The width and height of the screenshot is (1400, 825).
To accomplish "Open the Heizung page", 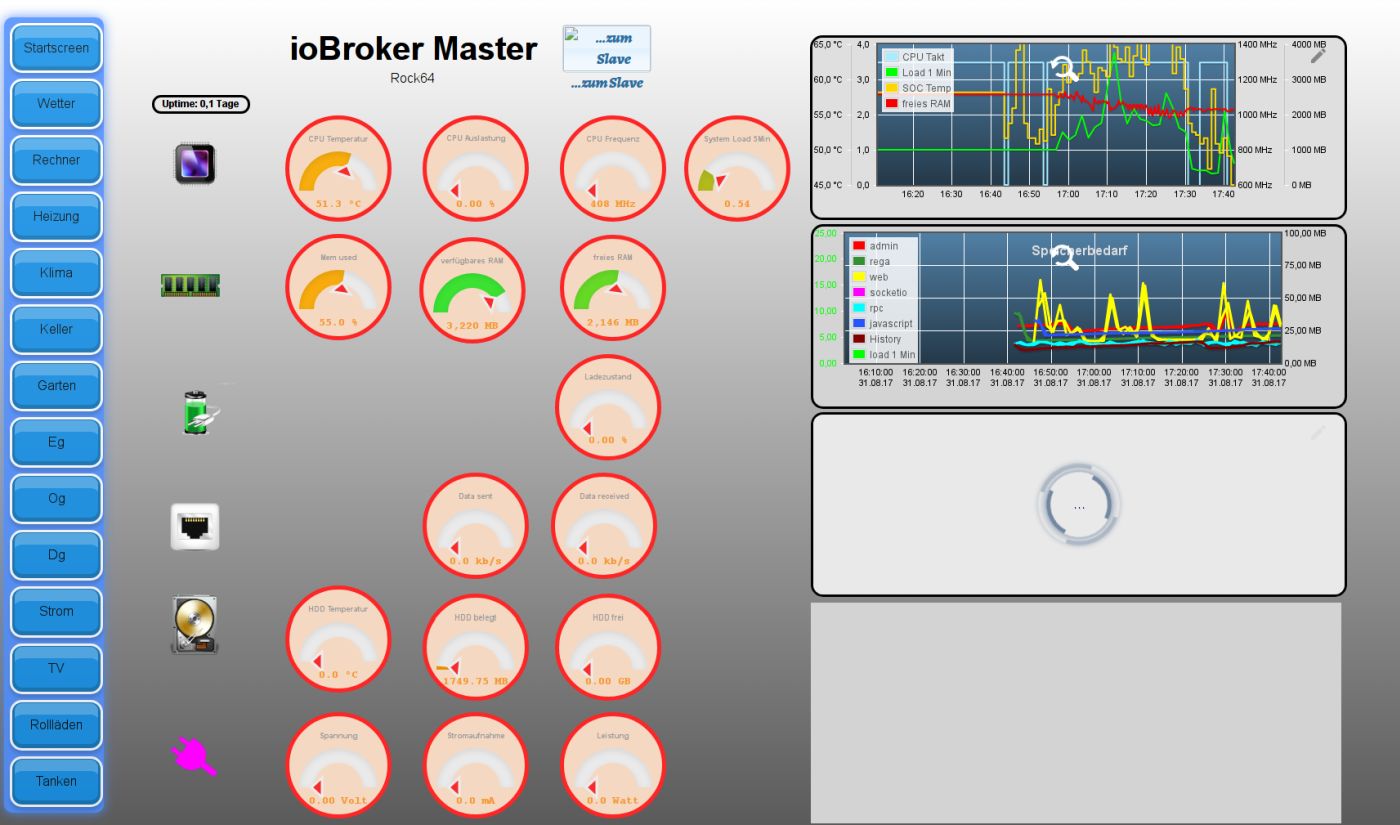I will 56,217.
